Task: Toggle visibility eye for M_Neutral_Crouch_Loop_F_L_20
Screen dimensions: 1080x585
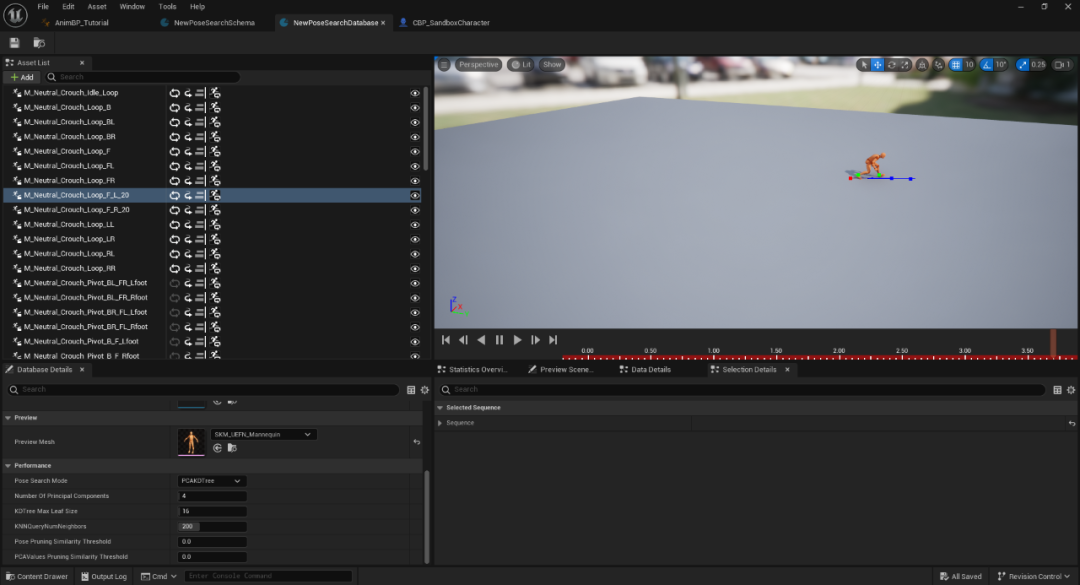Action: click(415, 196)
